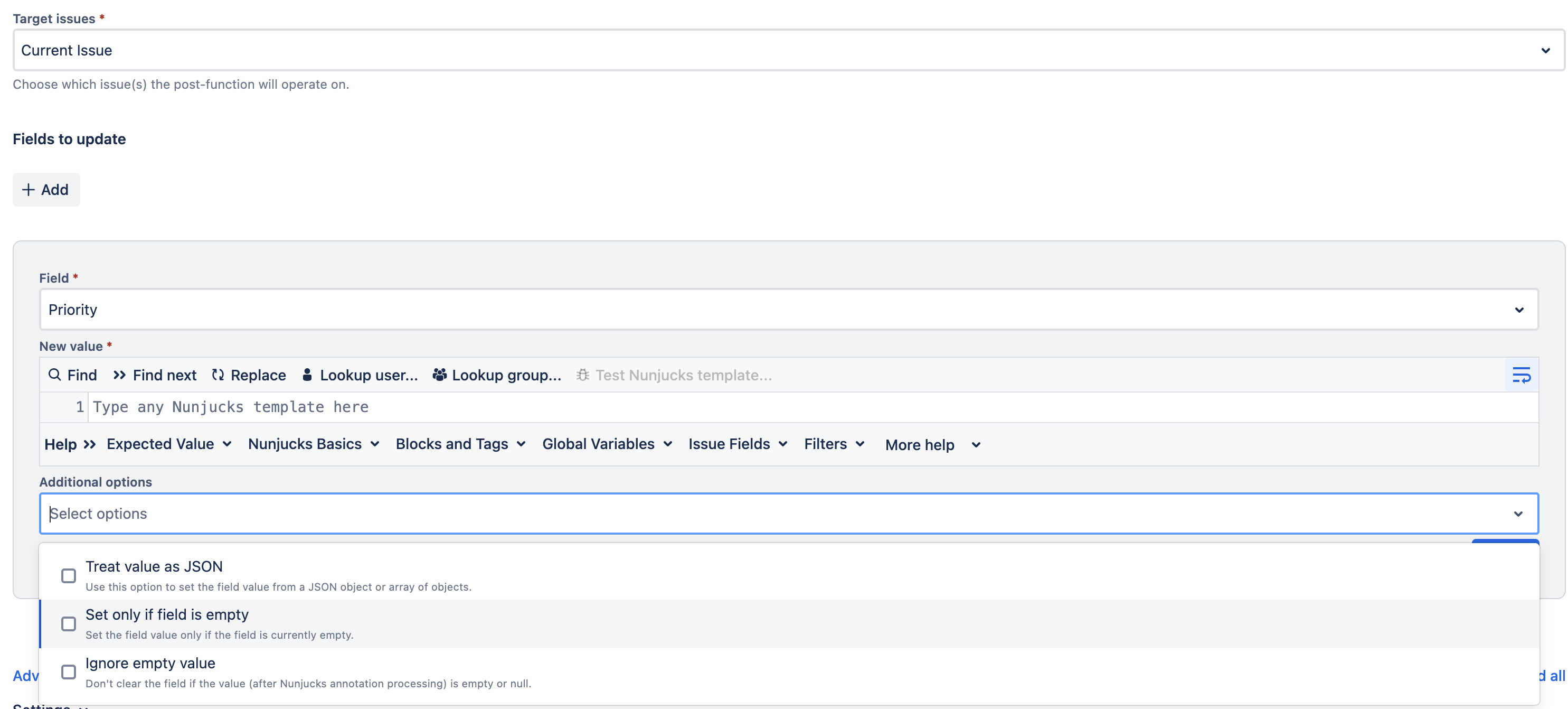Viewport: 1568px width, 709px height.
Task: Tick the Ignore empty value checkbox
Action: click(x=69, y=672)
